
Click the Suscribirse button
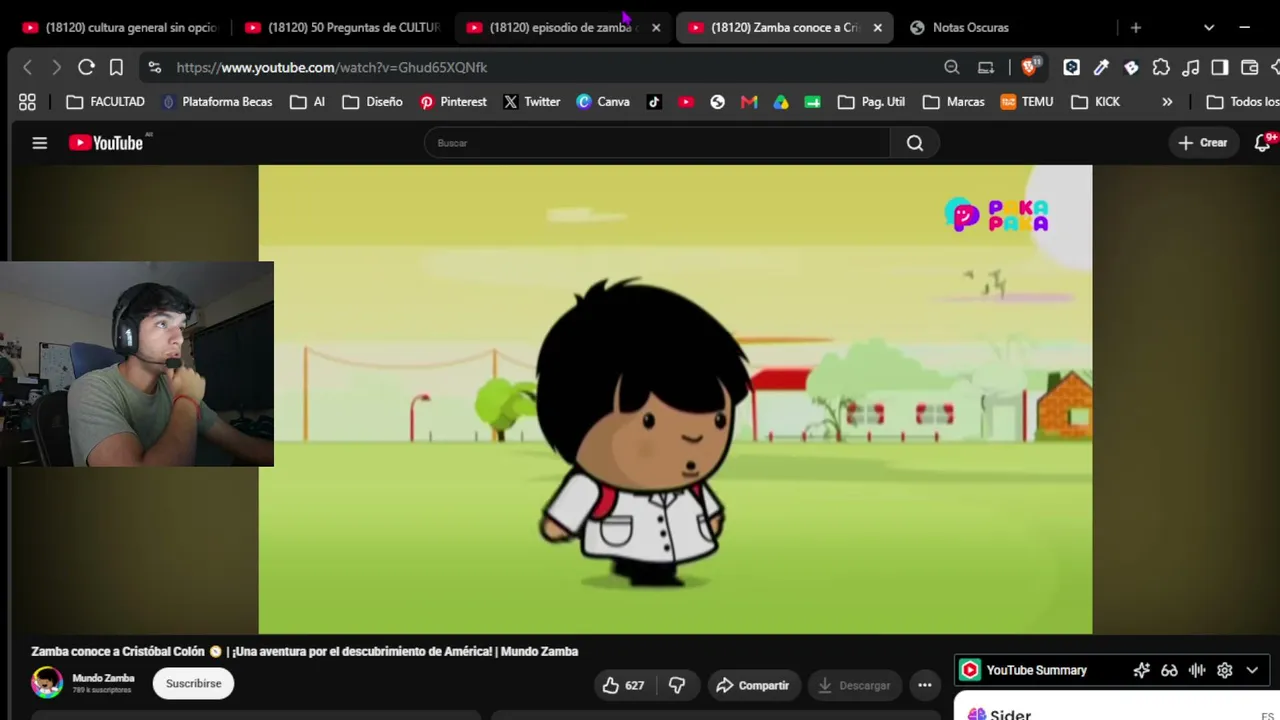(x=193, y=684)
